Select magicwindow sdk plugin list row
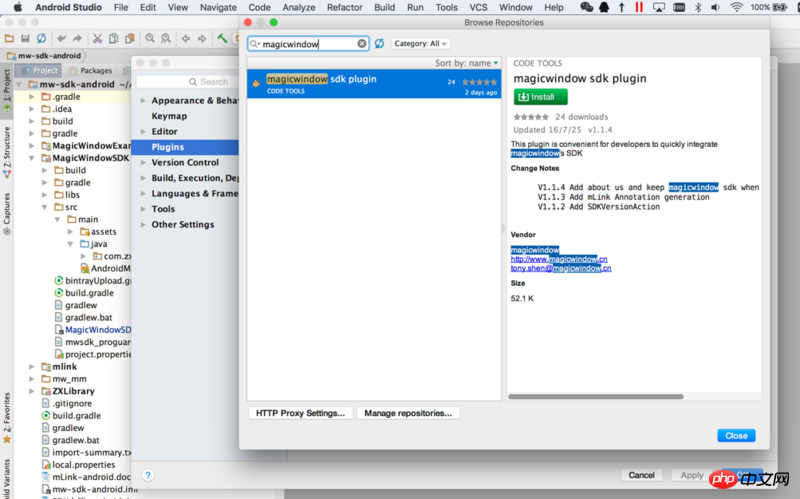Screen dimensions: 800x499 (x=374, y=84)
